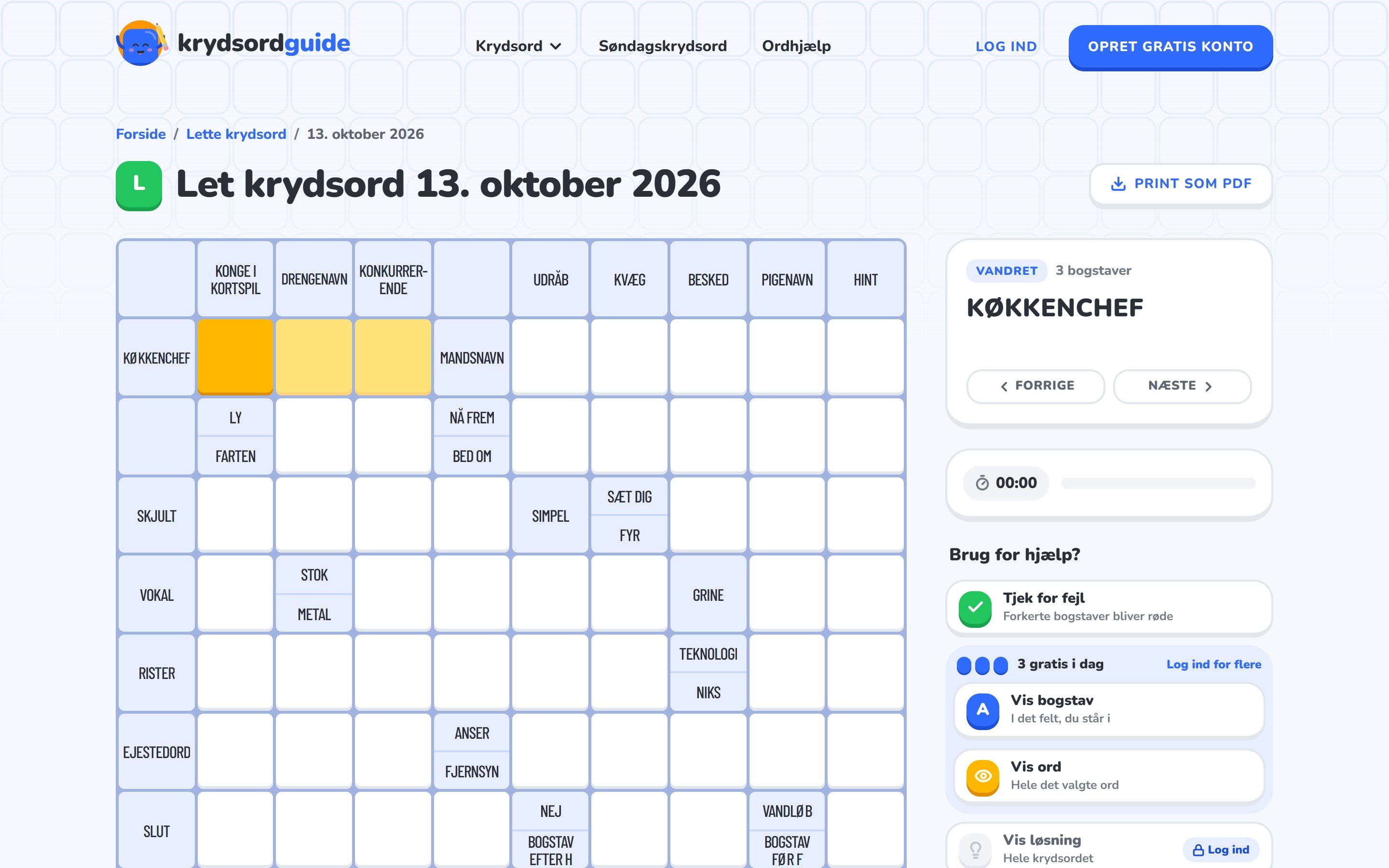Image resolution: width=1389 pixels, height=868 pixels.
Task: Click the timer progress bar
Action: (x=1157, y=483)
